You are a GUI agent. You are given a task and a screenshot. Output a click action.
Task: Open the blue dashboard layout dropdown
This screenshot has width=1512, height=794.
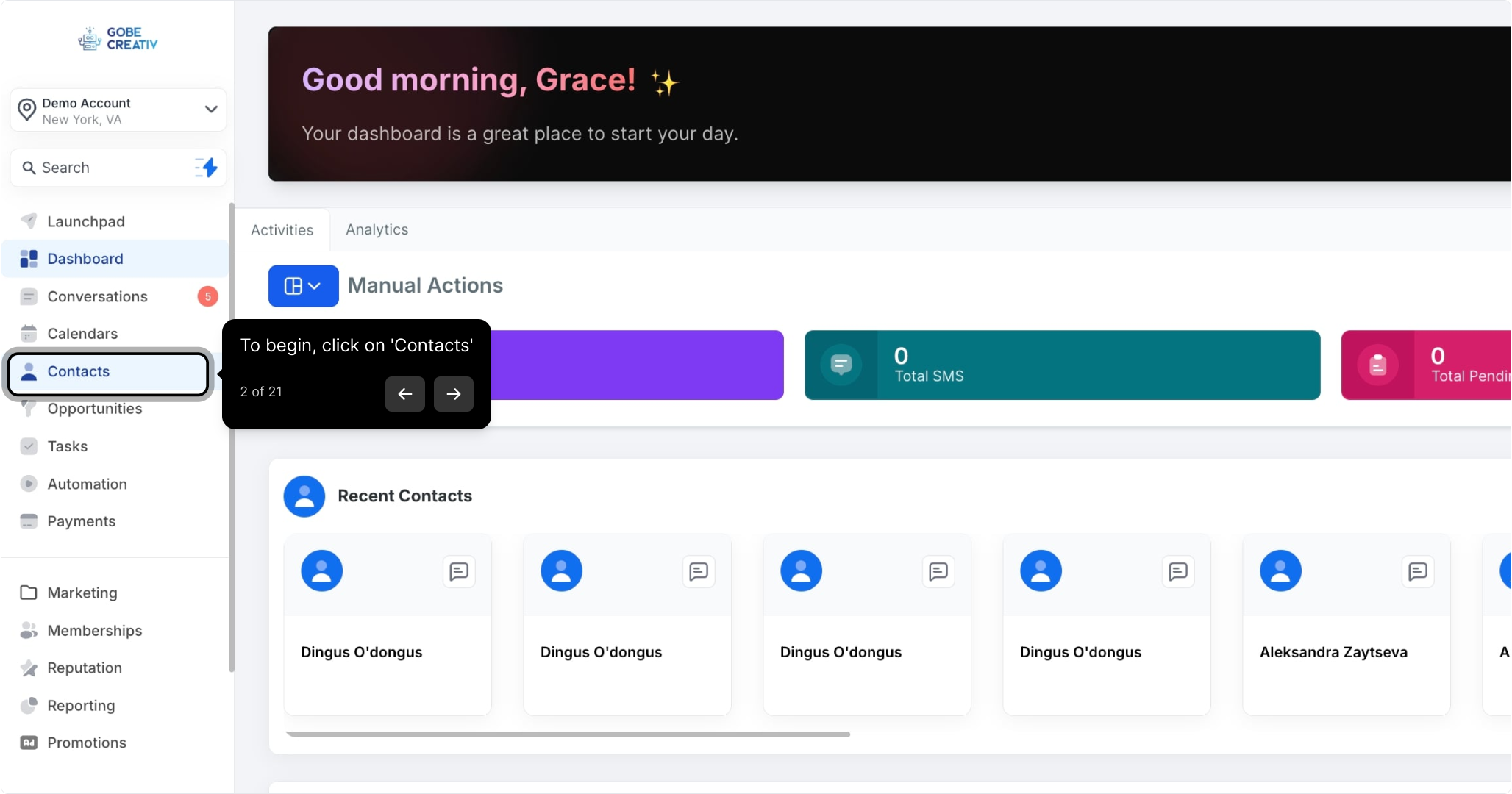pos(303,286)
